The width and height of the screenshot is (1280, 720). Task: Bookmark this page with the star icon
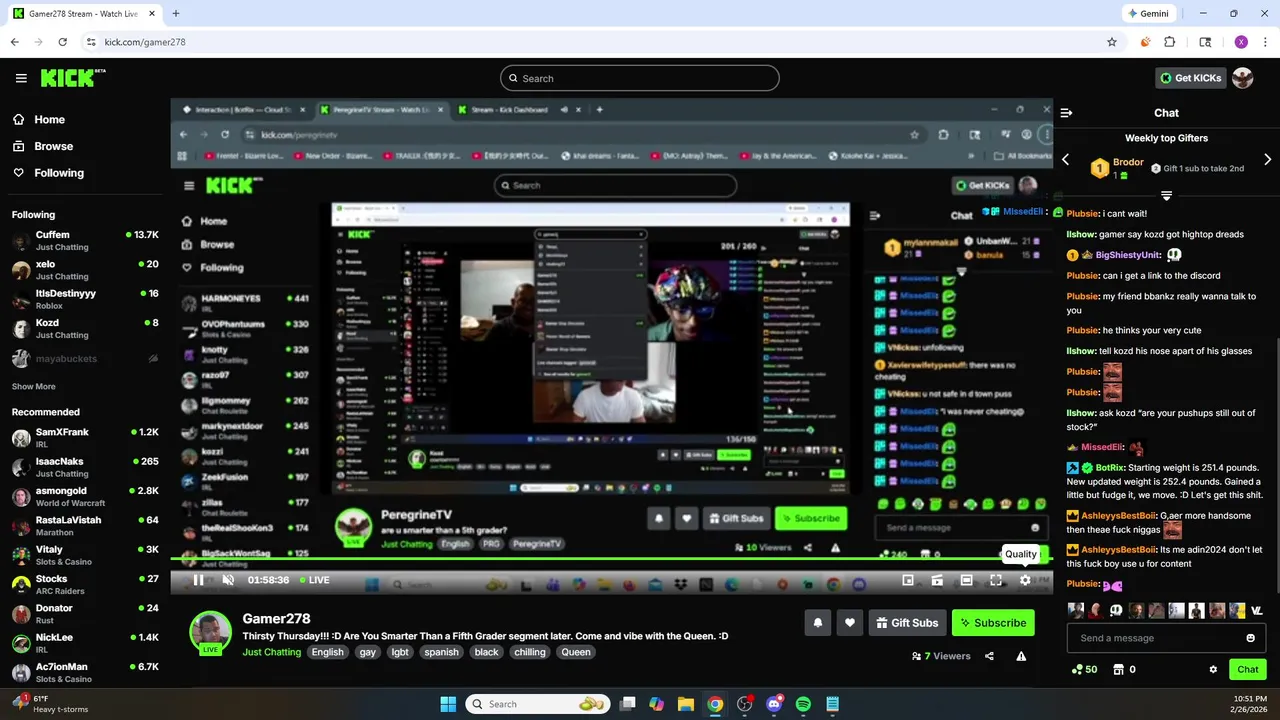point(1112,42)
